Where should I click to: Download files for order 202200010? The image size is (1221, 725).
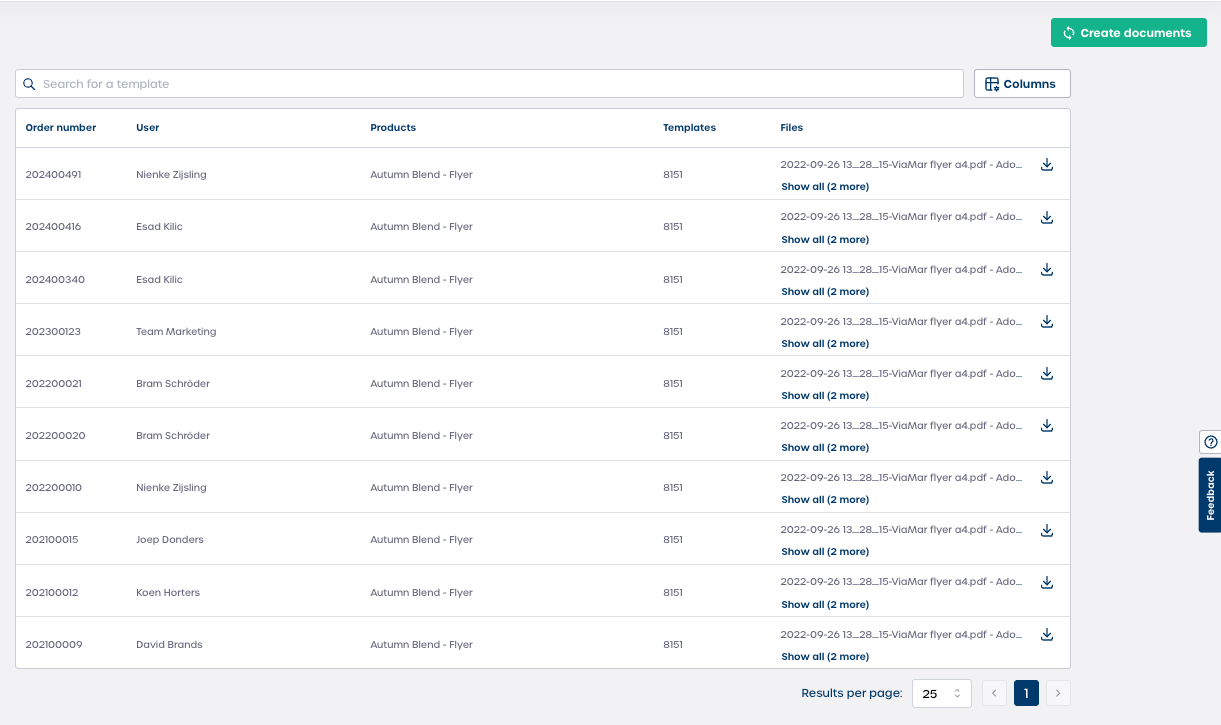[1047, 478]
